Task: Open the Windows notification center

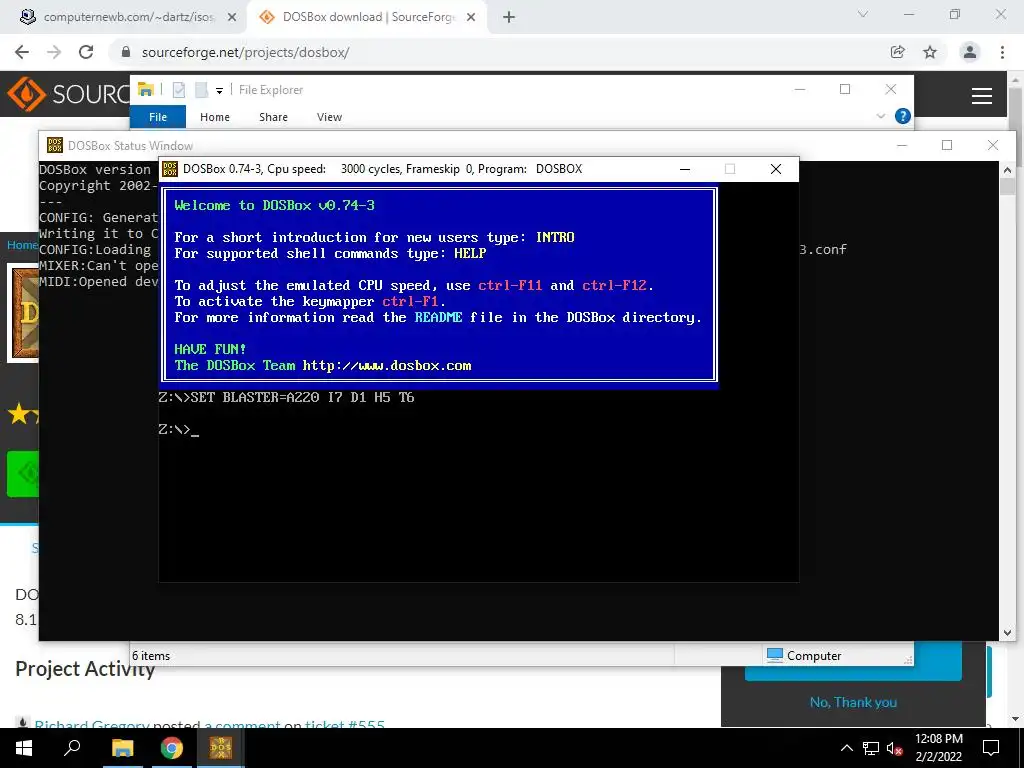Action: [991, 748]
